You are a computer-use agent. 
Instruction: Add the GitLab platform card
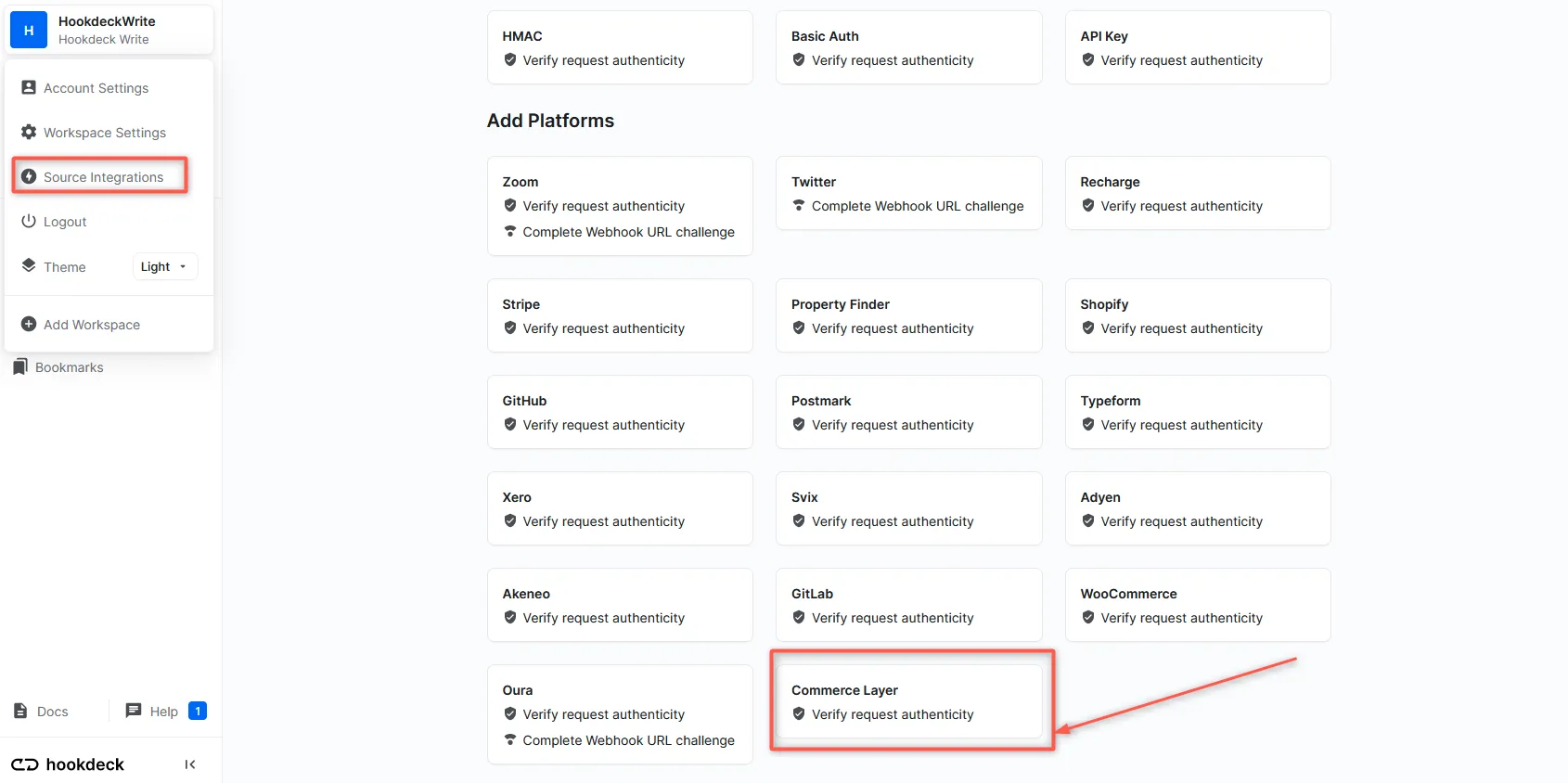[x=909, y=605]
